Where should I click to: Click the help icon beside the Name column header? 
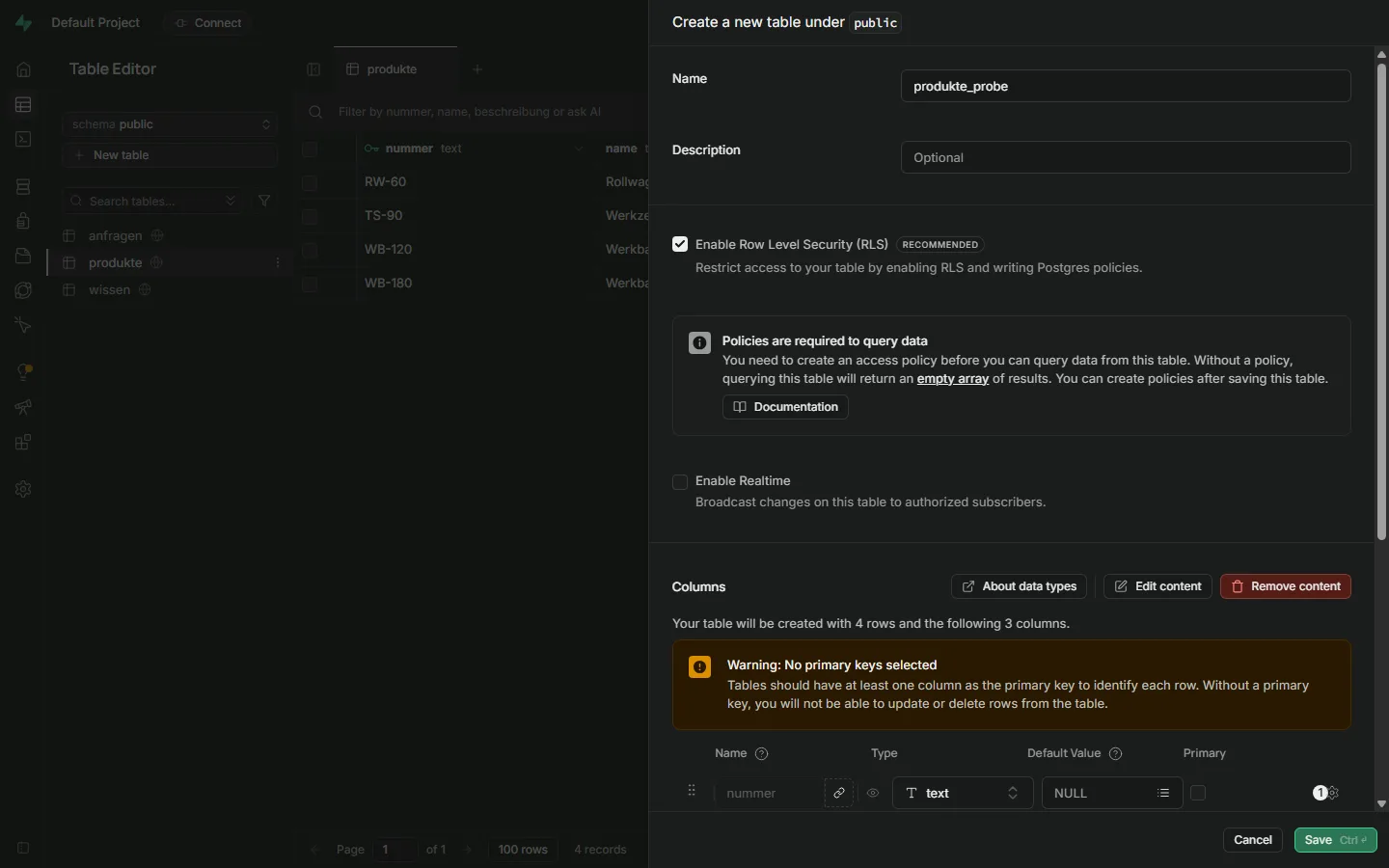761,753
